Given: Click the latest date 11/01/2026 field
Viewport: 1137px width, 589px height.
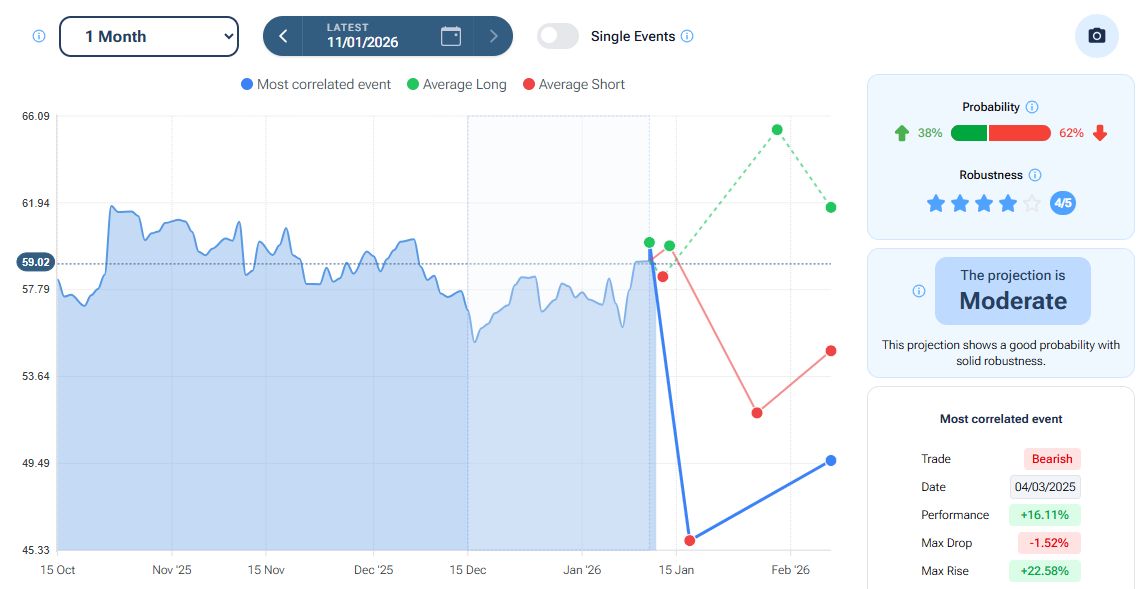Looking at the screenshot, I should click(362, 36).
